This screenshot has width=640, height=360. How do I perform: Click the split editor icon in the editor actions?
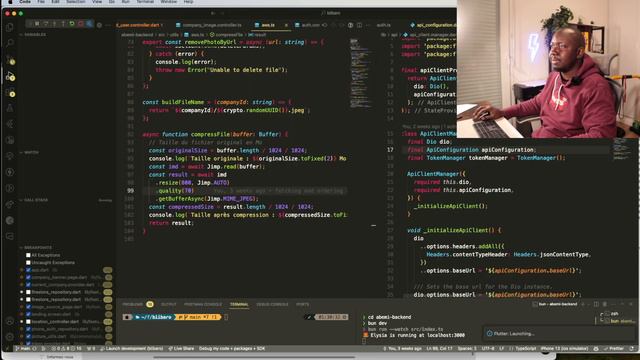coord(359,25)
